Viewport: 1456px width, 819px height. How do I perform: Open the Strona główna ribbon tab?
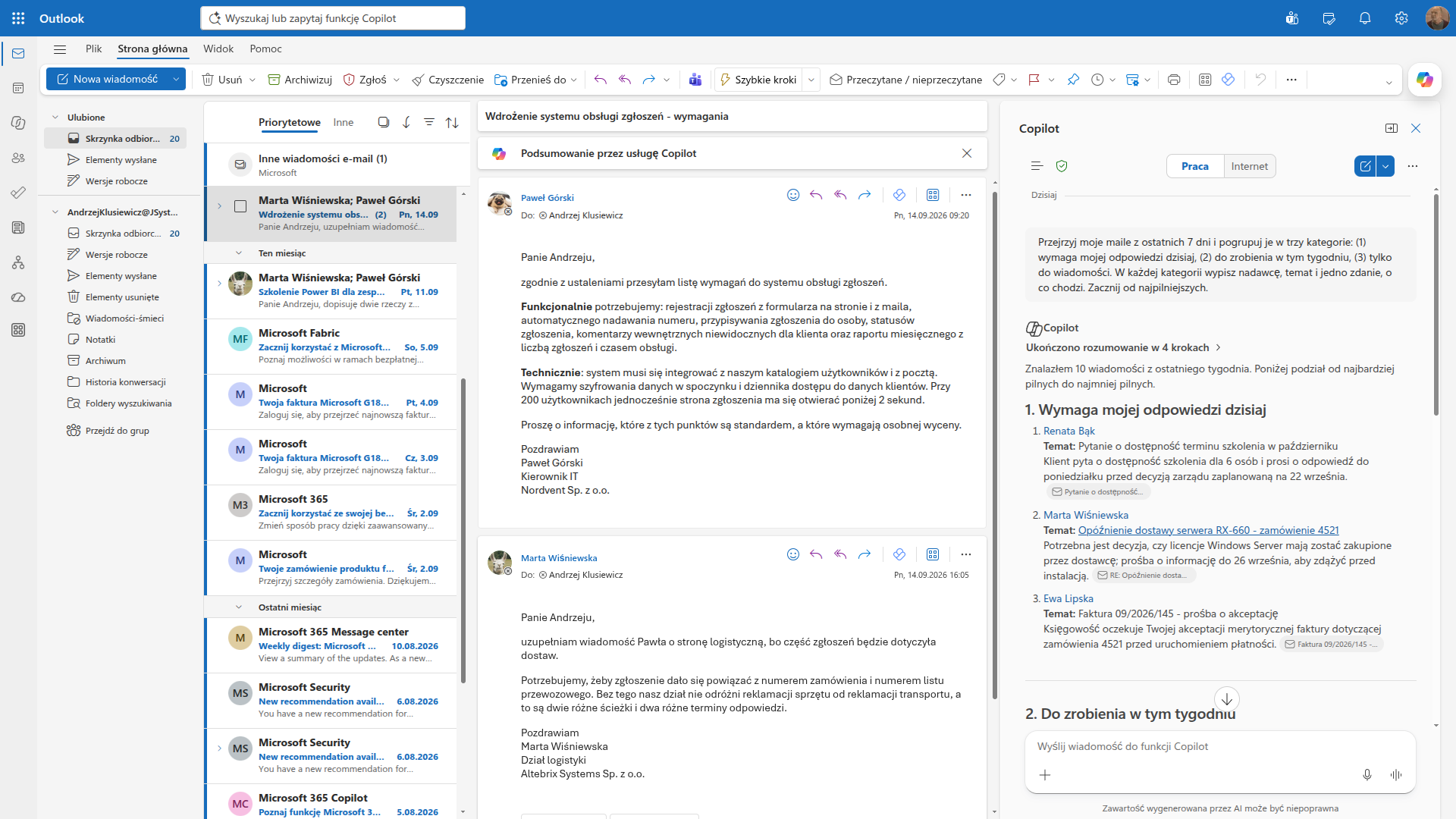pos(152,49)
